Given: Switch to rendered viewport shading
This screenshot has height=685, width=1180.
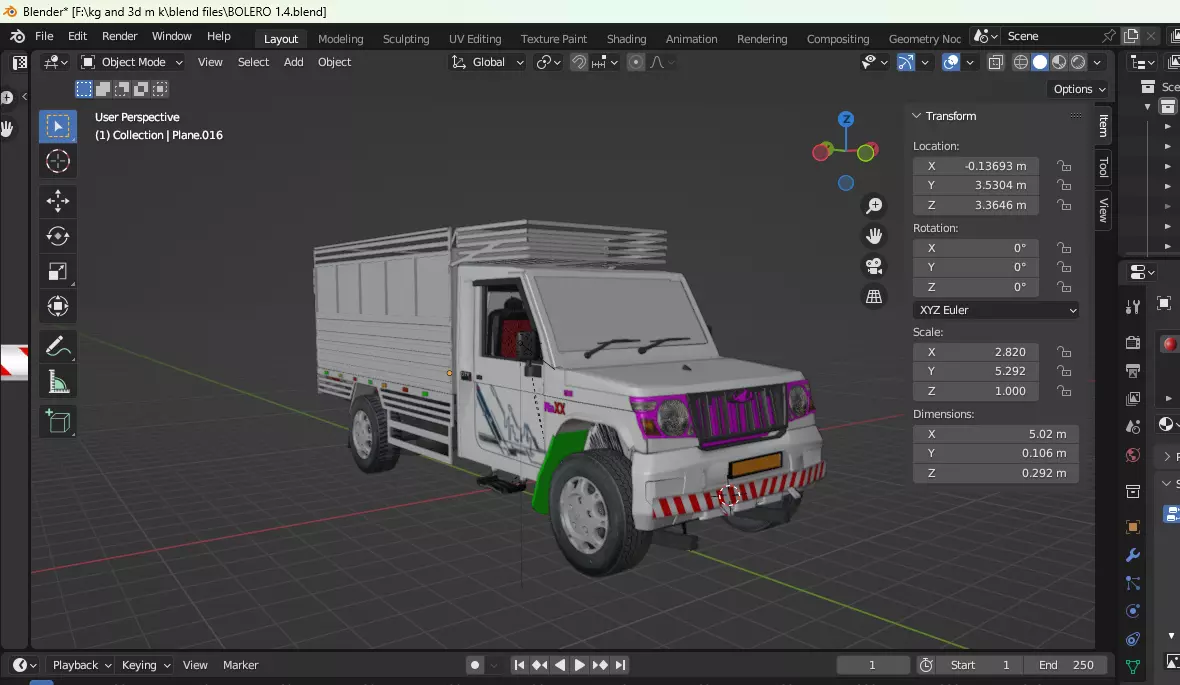Looking at the screenshot, I should tap(1078, 62).
